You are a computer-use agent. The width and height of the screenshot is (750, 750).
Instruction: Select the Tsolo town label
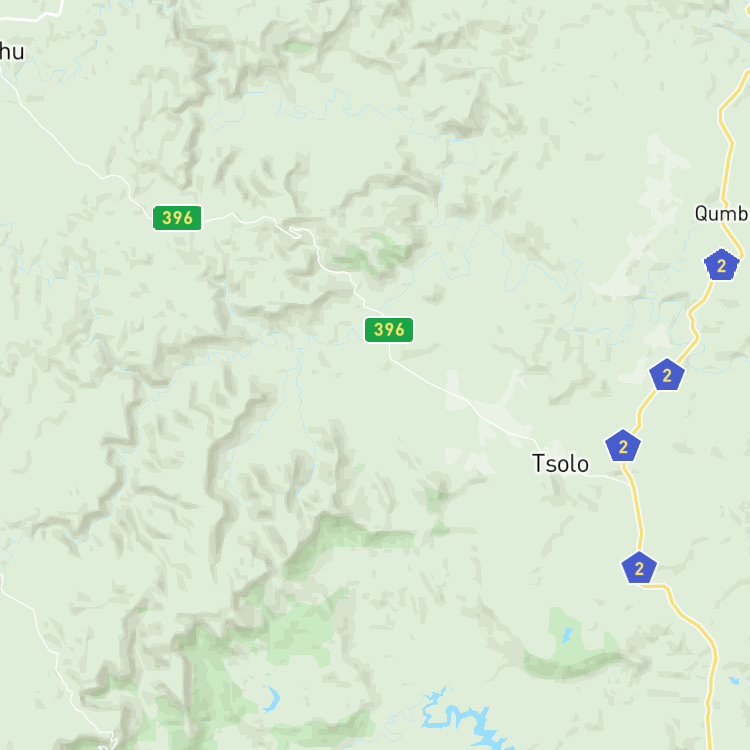[x=560, y=463]
